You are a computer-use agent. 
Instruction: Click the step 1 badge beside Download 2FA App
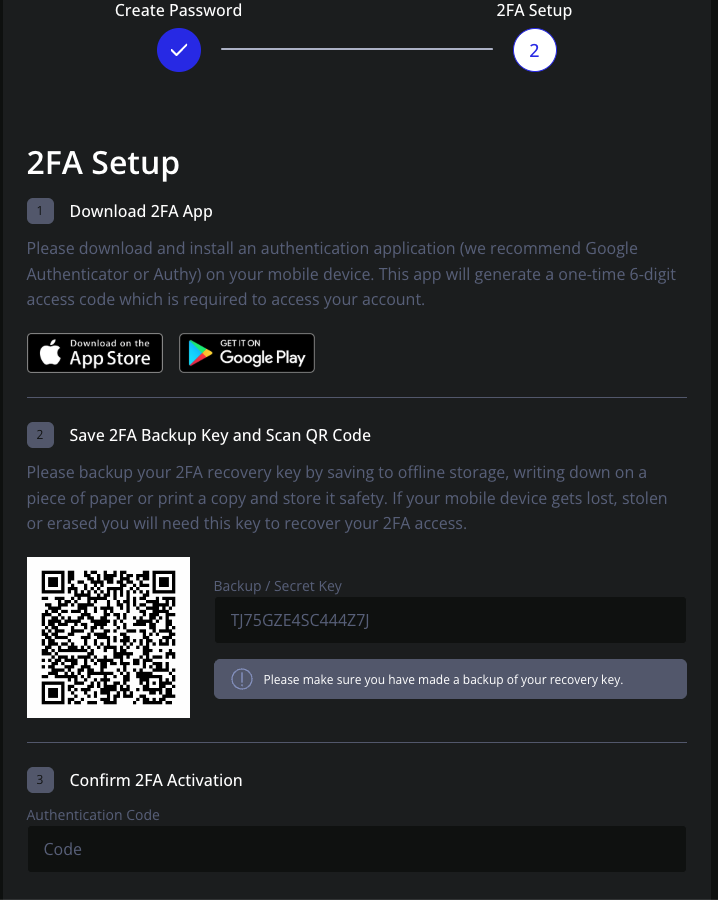click(40, 211)
